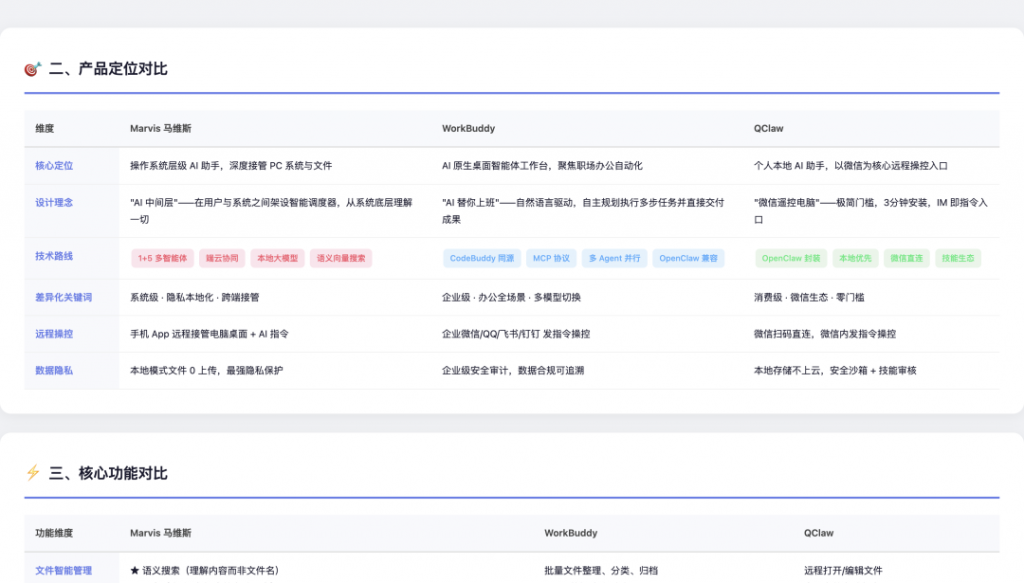Click the cell 企业微信/QQ/飞书/钉钉 发指令操控

[516, 334]
